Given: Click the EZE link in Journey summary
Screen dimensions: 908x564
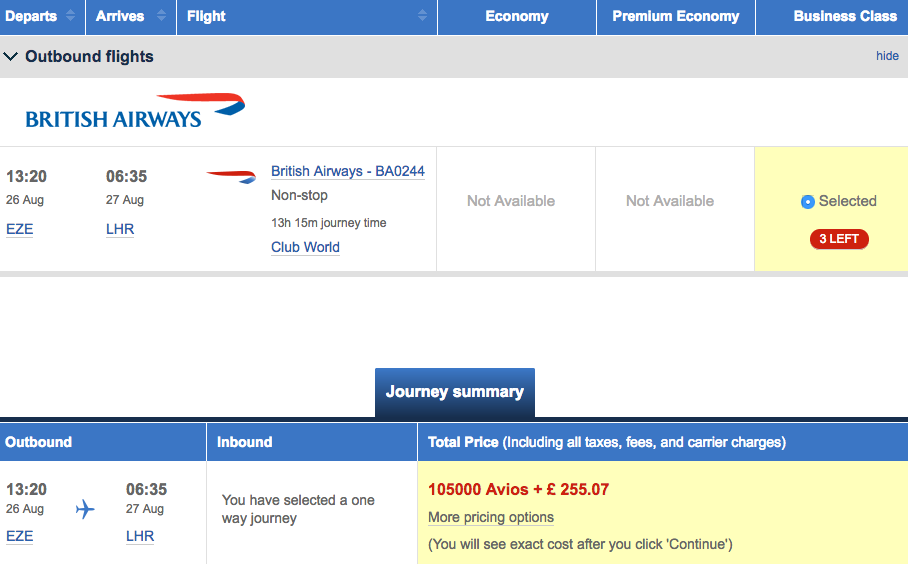Looking at the screenshot, I should click(20, 536).
